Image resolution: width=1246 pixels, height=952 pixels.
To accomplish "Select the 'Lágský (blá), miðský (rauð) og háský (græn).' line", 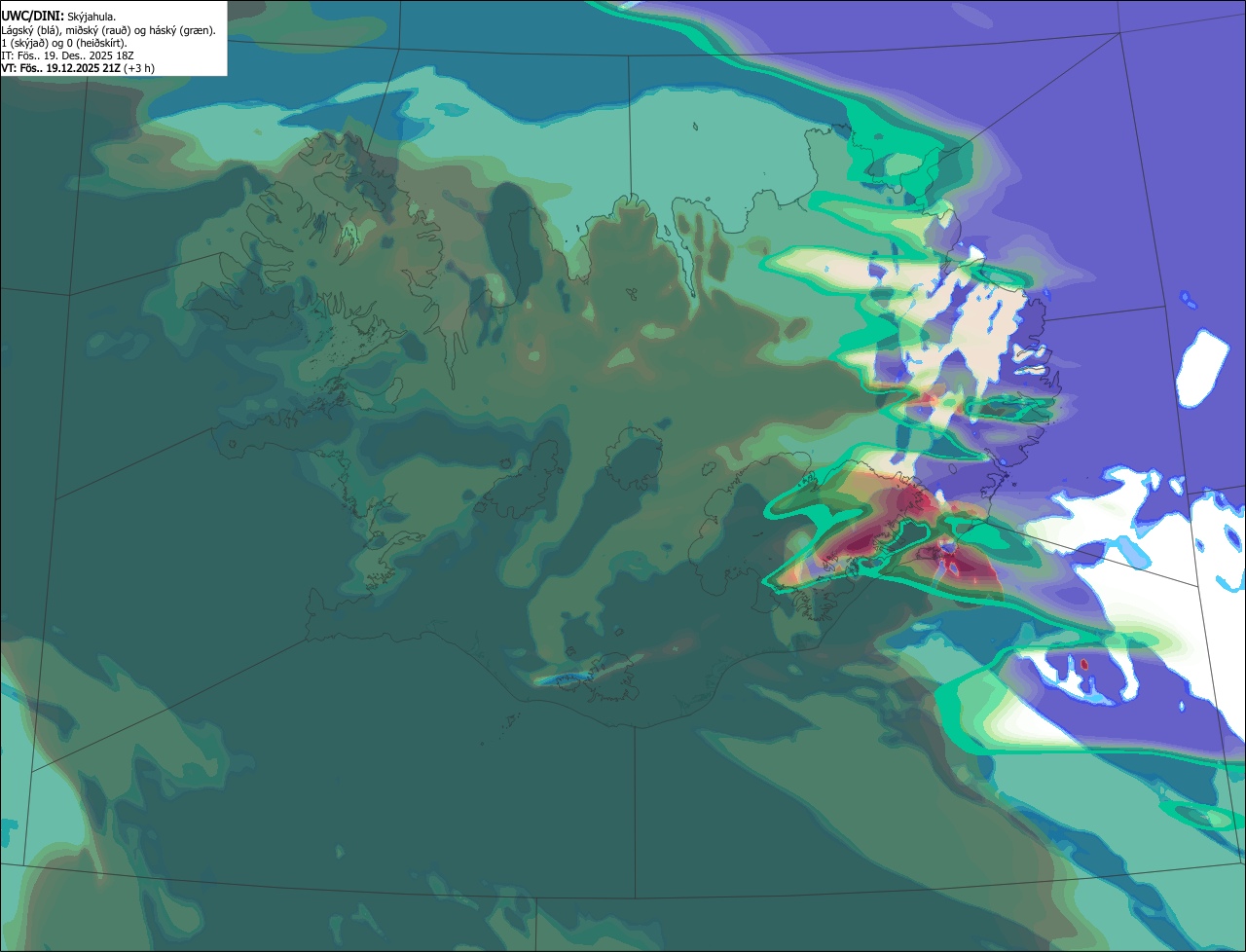I will click(109, 29).
